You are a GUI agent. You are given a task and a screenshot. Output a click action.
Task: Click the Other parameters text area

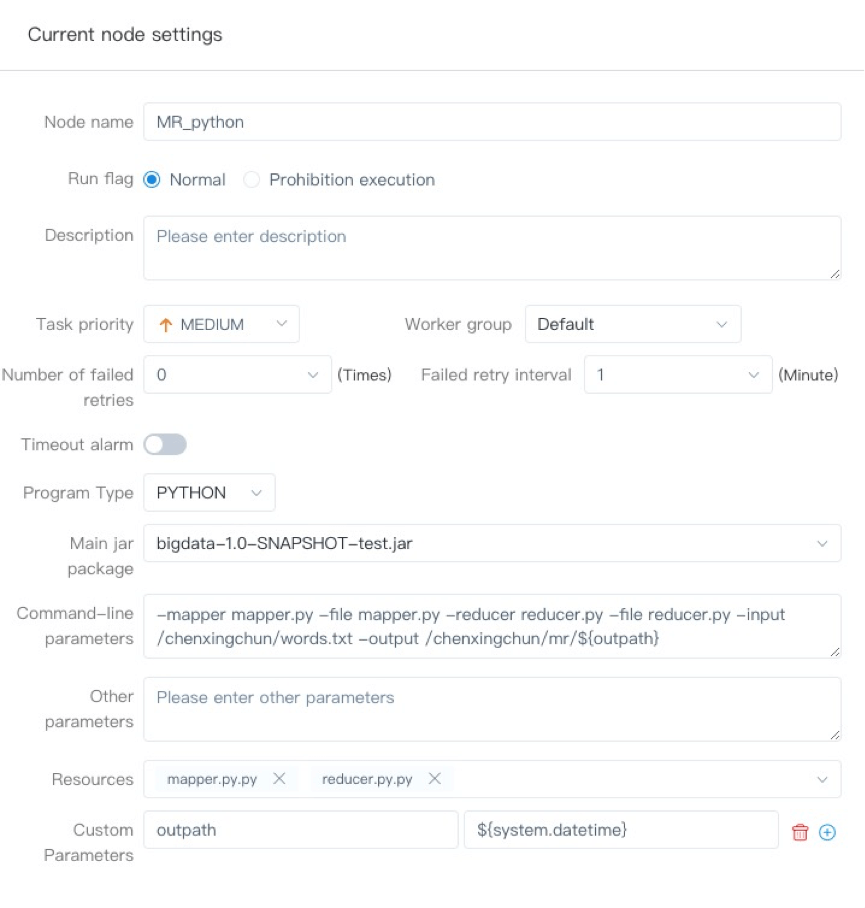pos(491,709)
